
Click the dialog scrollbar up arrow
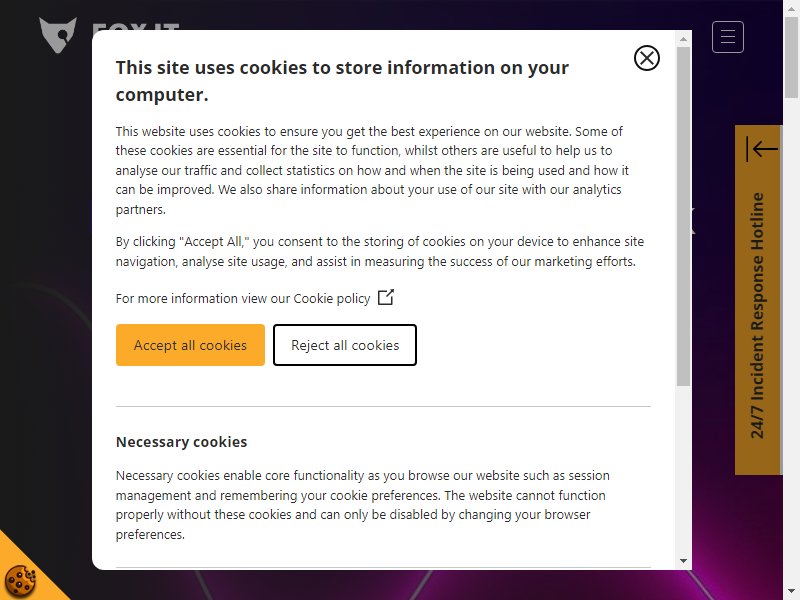(683, 39)
